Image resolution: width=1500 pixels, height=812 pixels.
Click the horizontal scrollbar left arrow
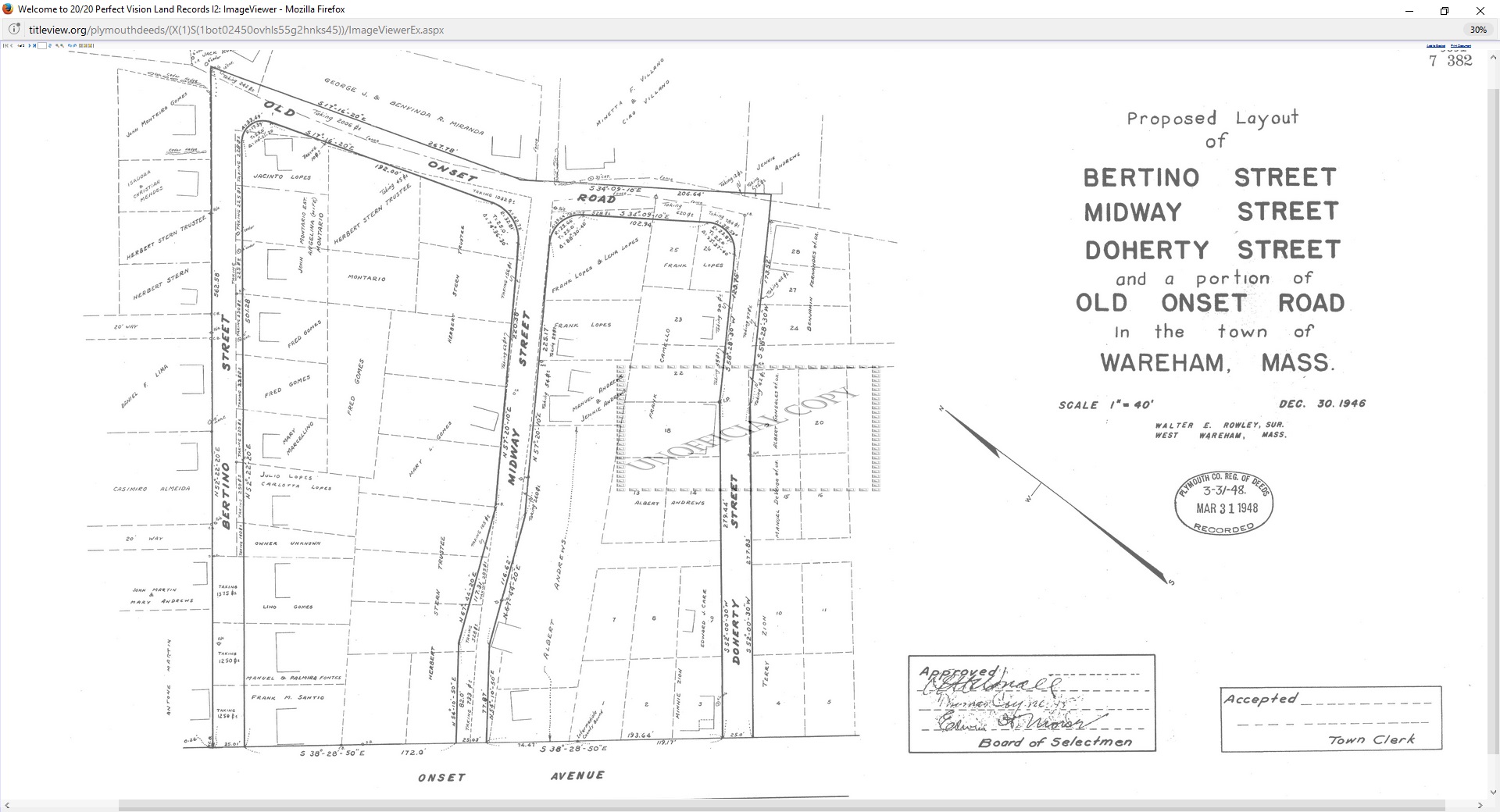[6, 805]
